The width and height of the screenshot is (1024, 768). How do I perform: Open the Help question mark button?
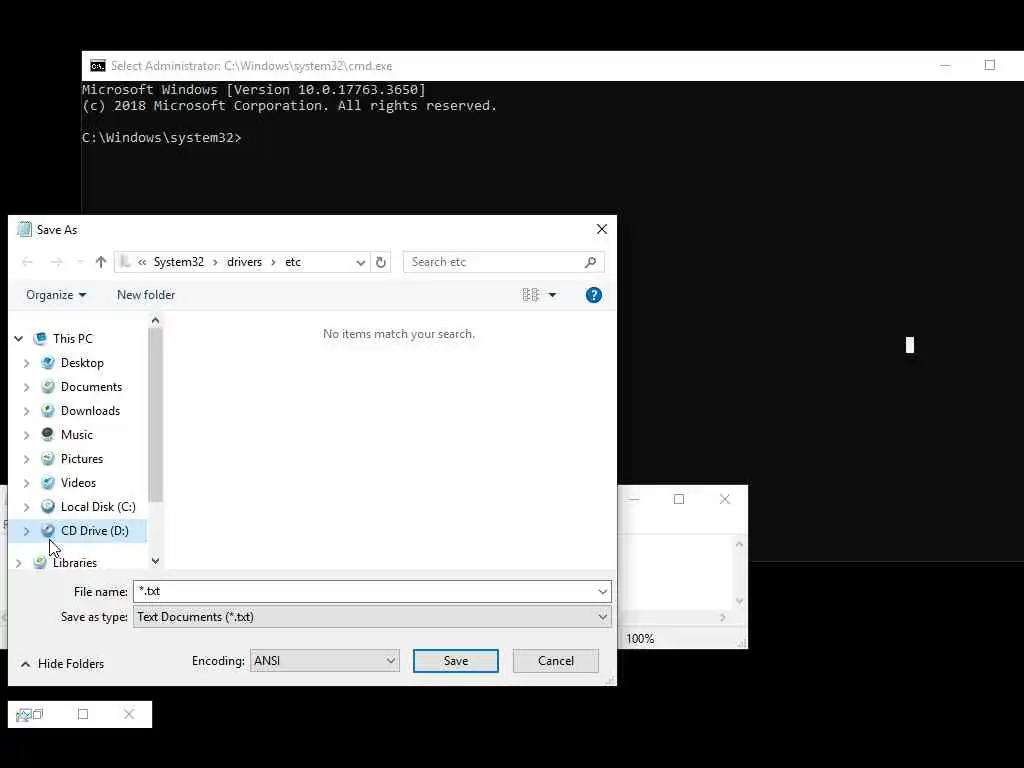point(594,295)
